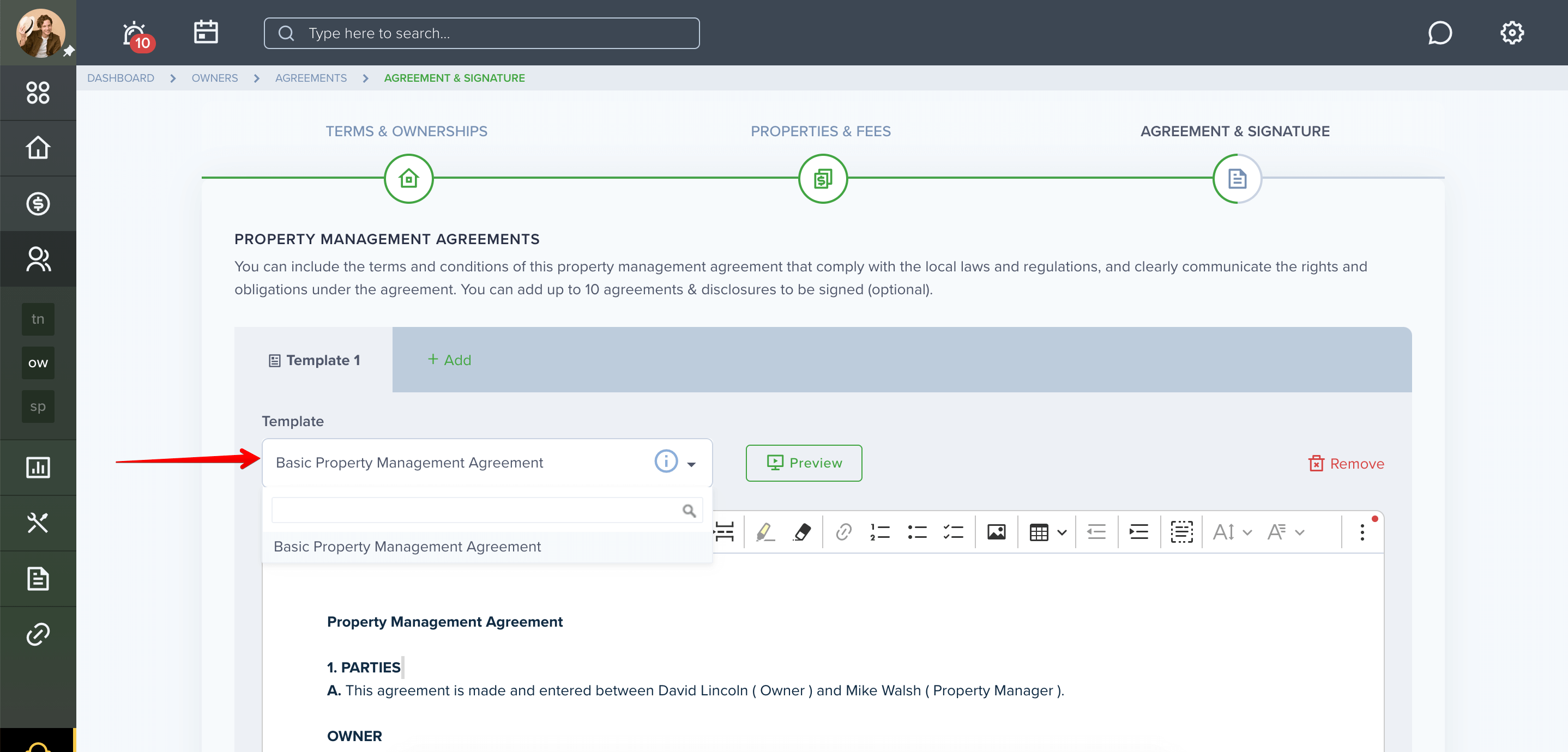Preview the agreement template

click(x=804, y=463)
